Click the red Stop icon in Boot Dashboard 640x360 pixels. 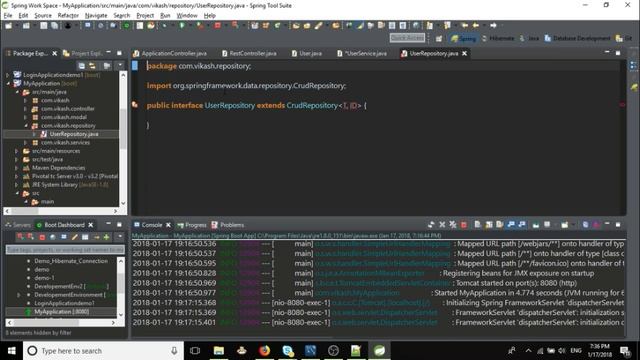point(42,237)
